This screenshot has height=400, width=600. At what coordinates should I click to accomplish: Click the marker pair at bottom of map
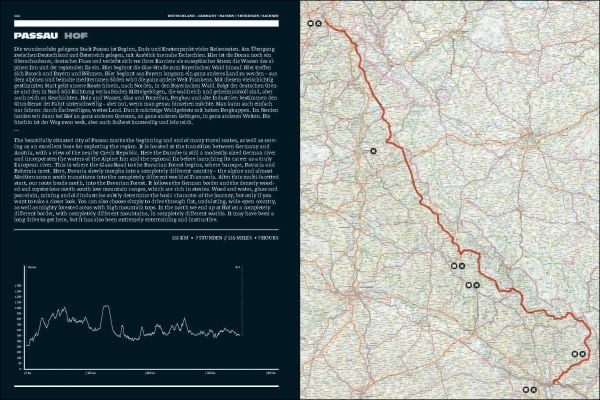tap(531, 385)
